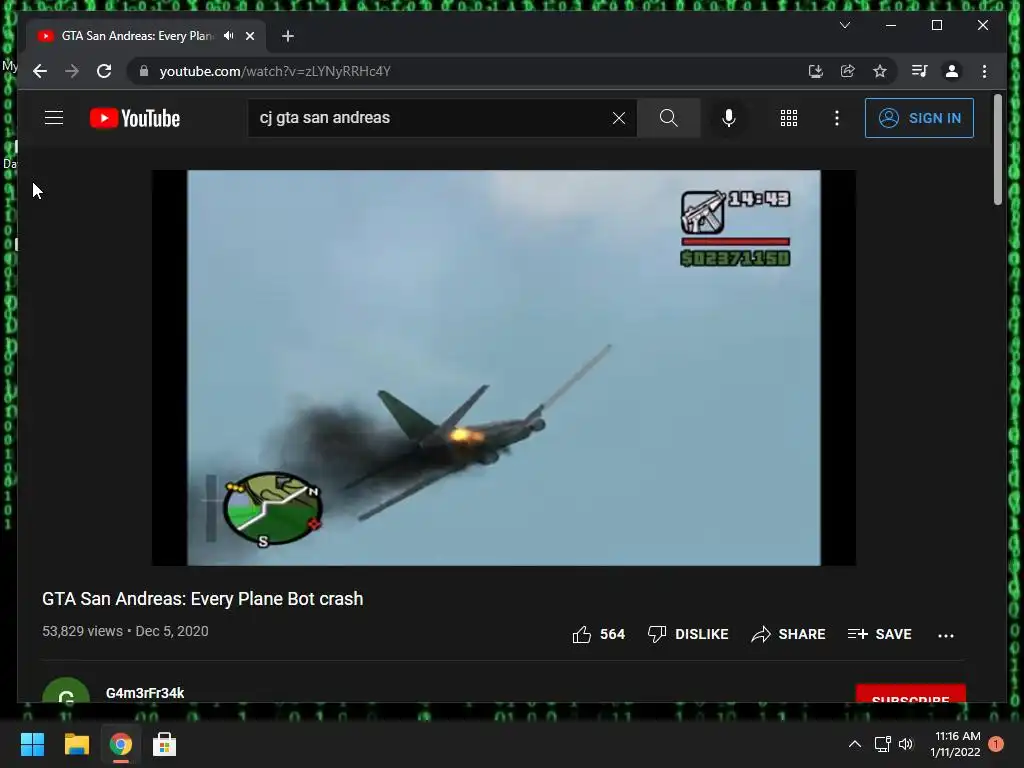Start voice search with microphone
Image resolution: width=1024 pixels, height=768 pixels.
point(729,118)
